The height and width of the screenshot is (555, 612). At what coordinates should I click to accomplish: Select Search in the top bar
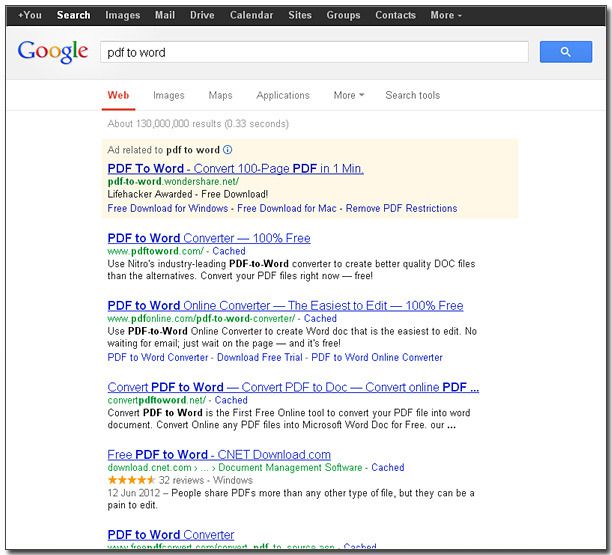pyautogui.click(x=73, y=15)
